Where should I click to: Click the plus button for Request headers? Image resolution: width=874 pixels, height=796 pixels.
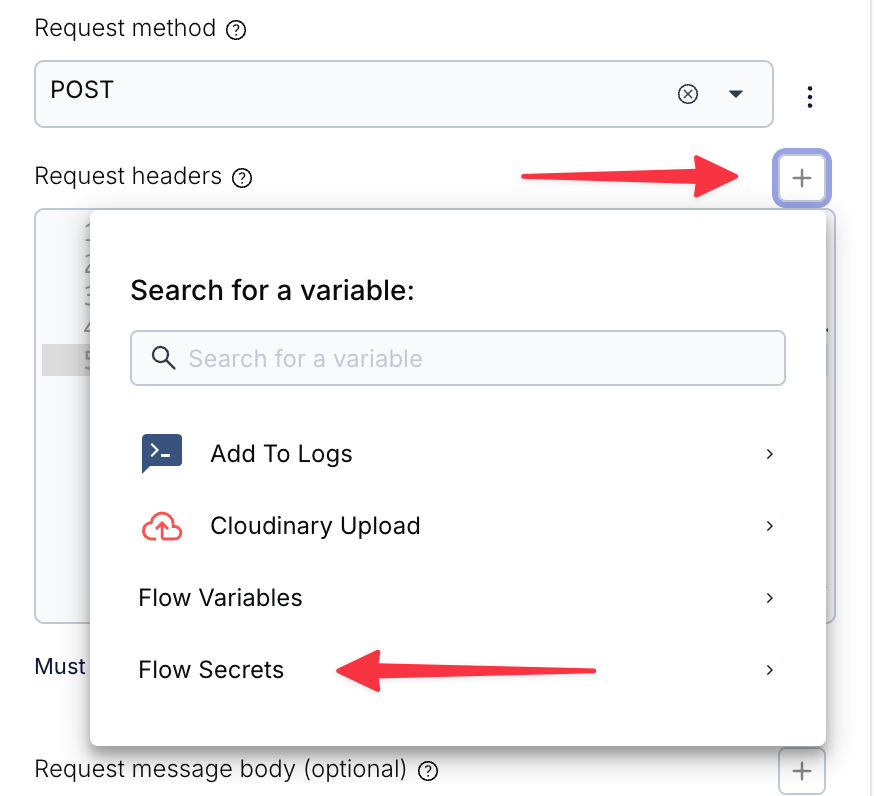click(x=802, y=179)
